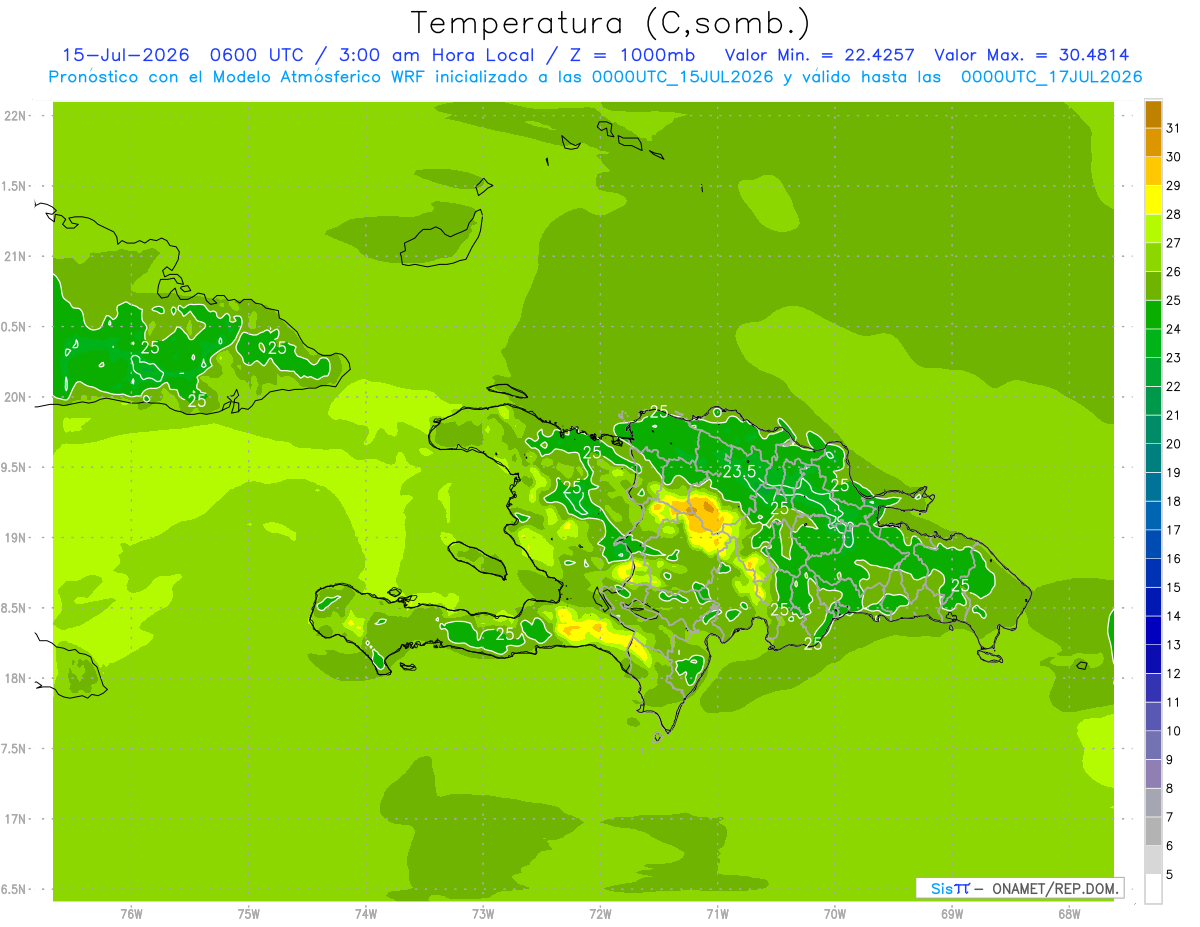Click the Temperatura (C,somb.) title
The image size is (1200, 927).
click(611, 23)
